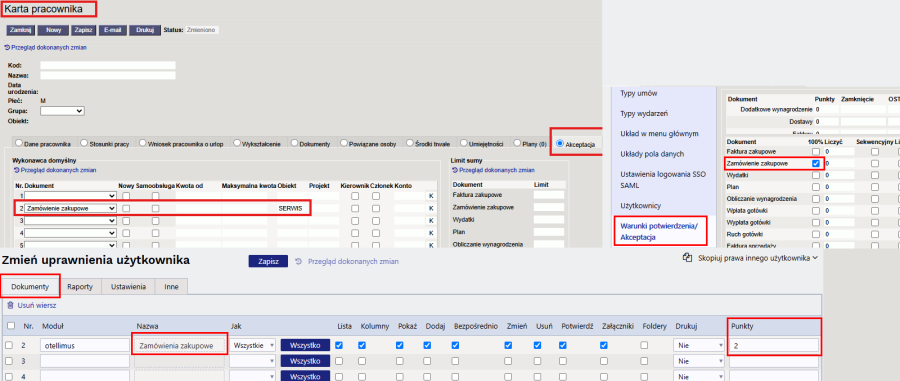Open Przegląd dokonanych zmian under Karta pracownika toolbar
This screenshot has height=381, width=900.
(46, 48)
